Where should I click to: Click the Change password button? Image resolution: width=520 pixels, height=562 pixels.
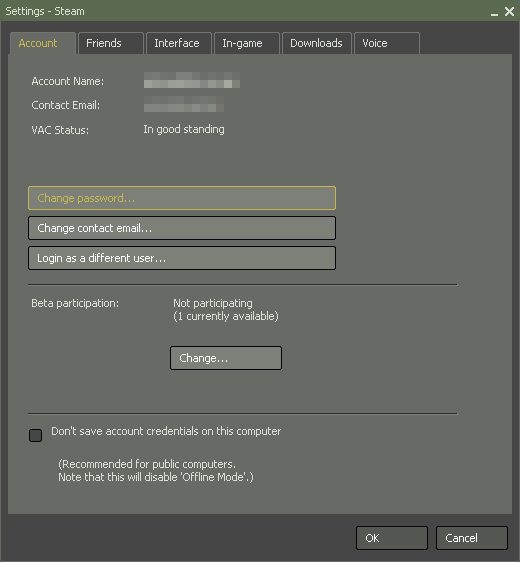(x=182, y=198)
